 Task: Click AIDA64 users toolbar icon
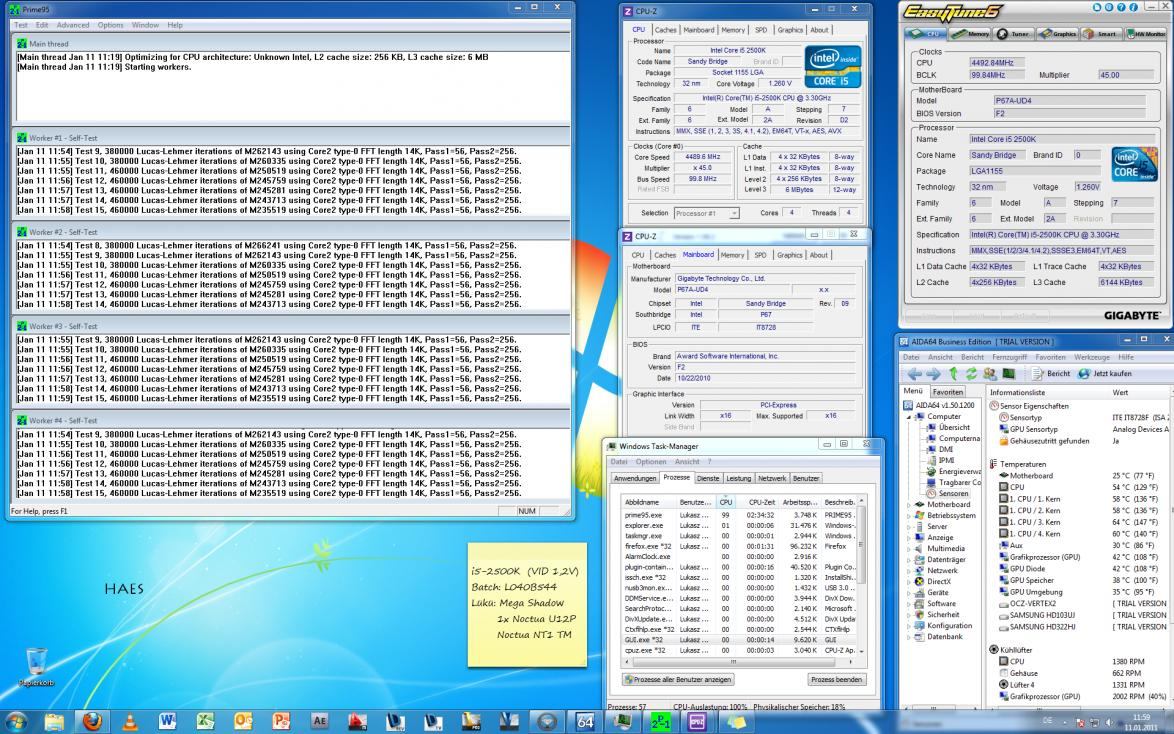click(x=990, y=374)
